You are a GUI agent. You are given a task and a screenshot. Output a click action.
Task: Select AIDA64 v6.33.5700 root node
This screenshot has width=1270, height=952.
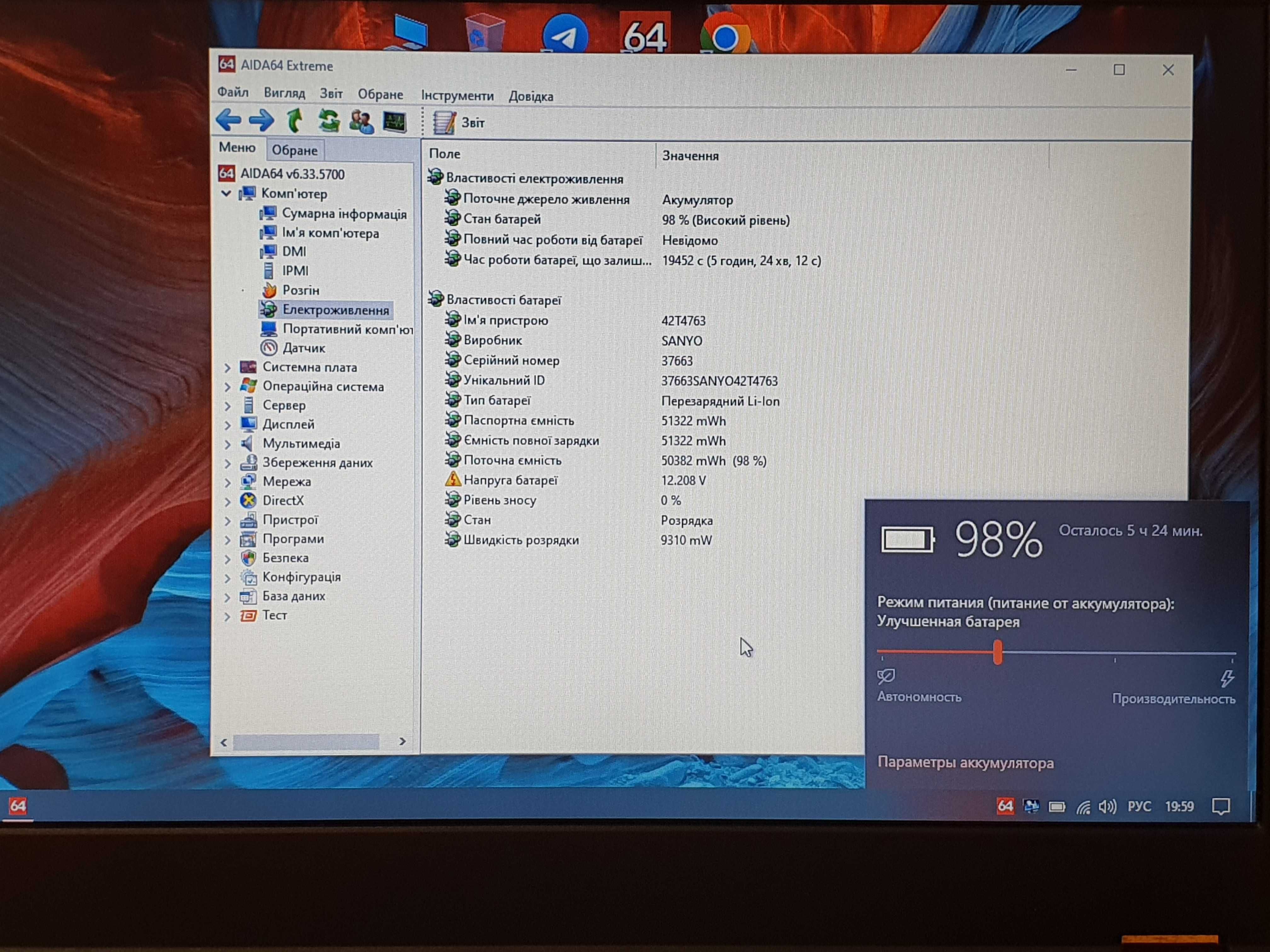281,174
